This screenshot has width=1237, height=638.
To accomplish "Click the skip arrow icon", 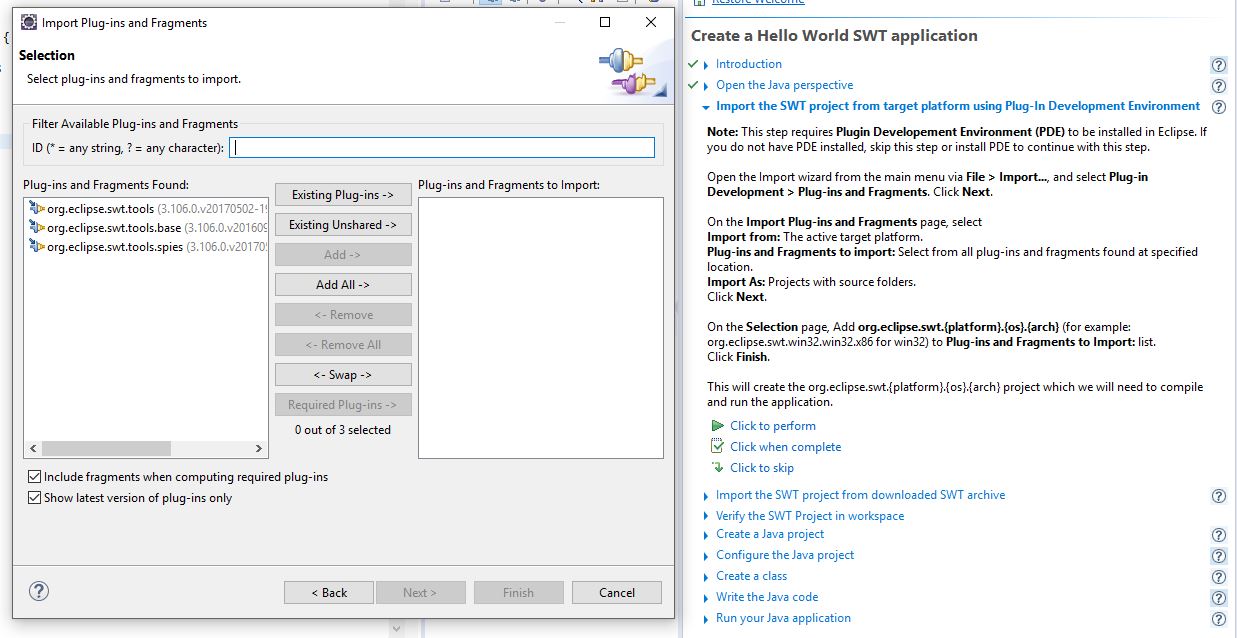I will point(717,468).
